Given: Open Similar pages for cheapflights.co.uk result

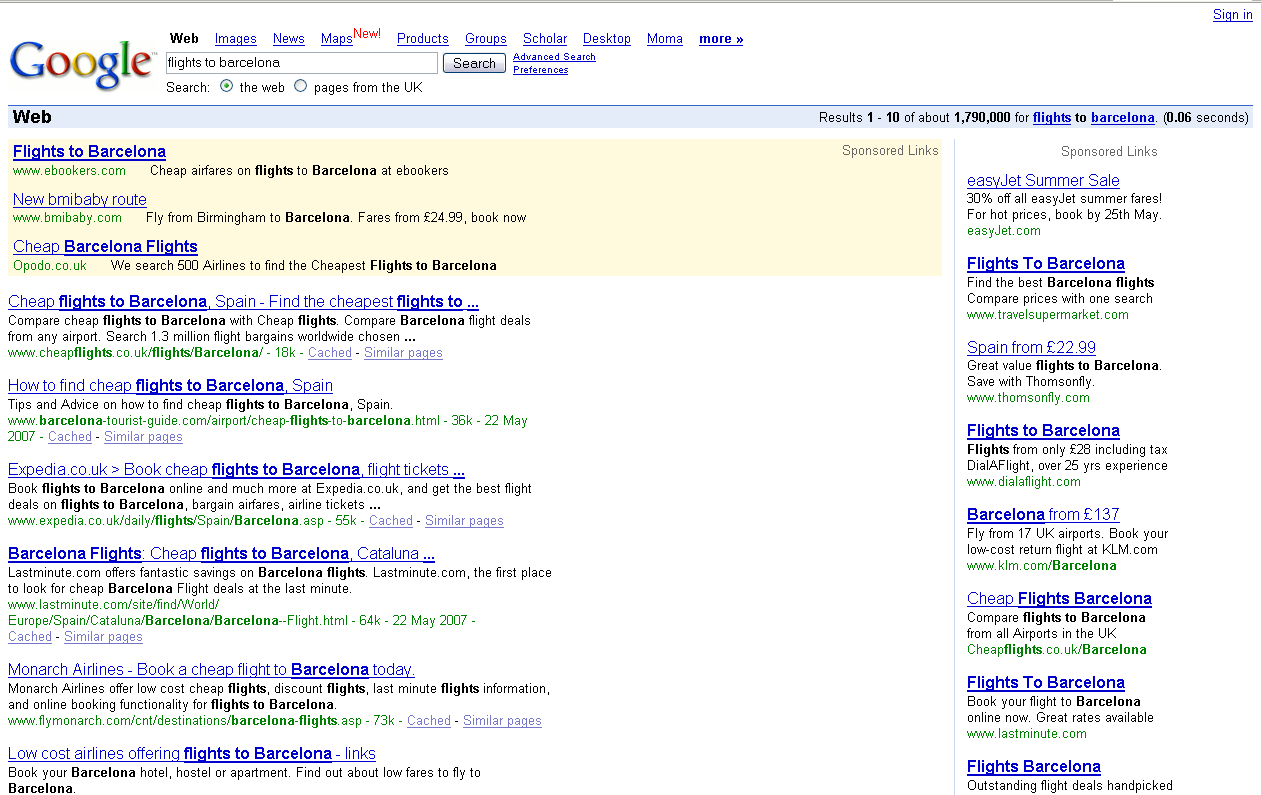Looking at the screenshot, I should click(403, 353).
